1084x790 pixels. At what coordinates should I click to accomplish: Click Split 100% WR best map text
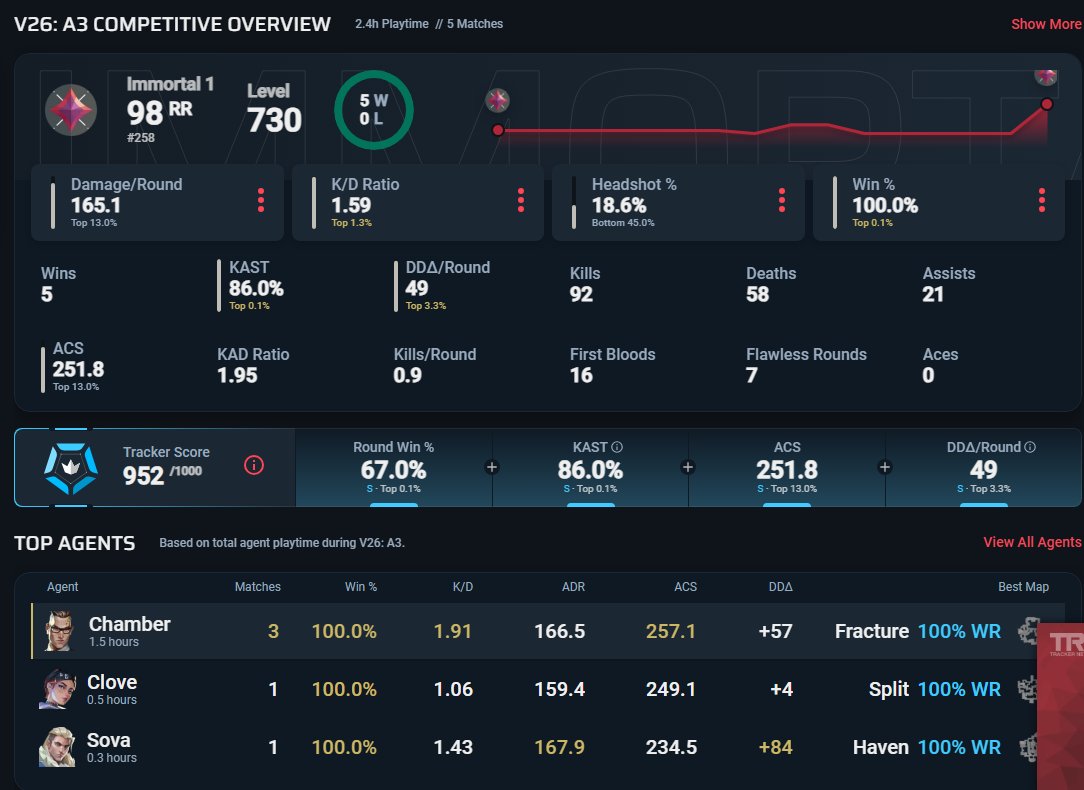click(x=935, y=689)
